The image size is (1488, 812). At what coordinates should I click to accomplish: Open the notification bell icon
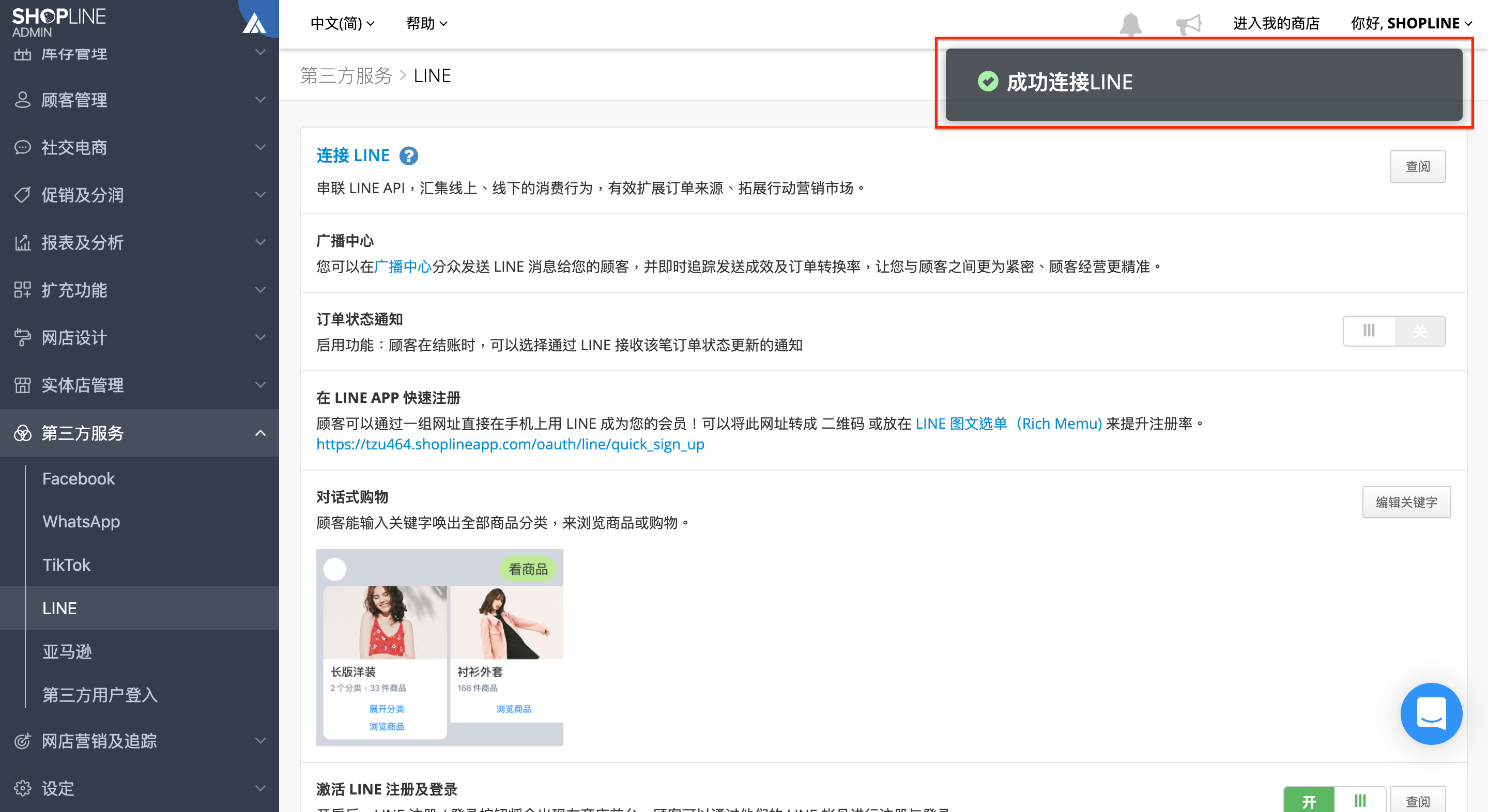tap(1130, 24)
